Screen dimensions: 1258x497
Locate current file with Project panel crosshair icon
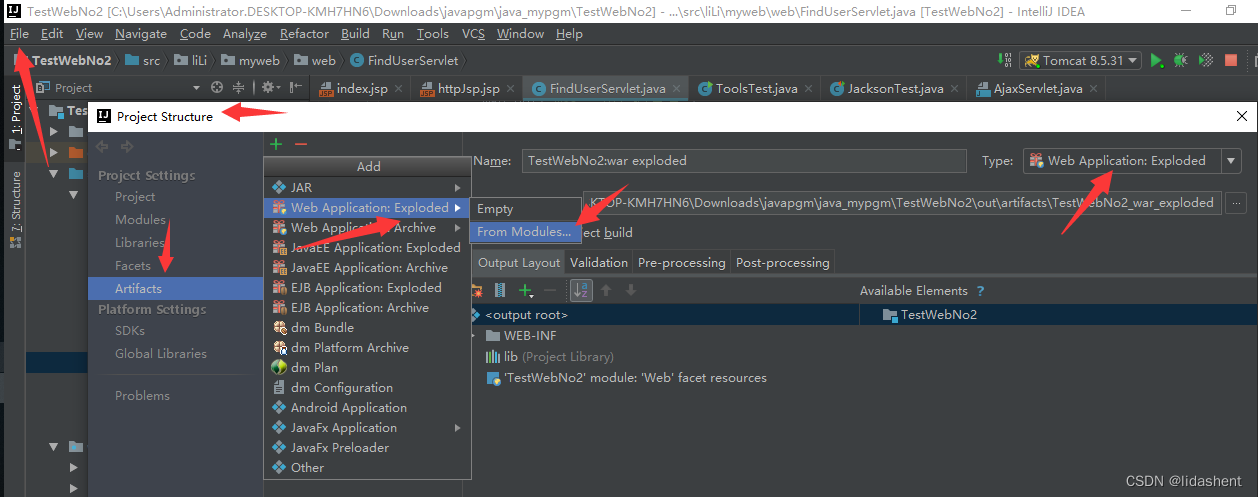(217, 88)
